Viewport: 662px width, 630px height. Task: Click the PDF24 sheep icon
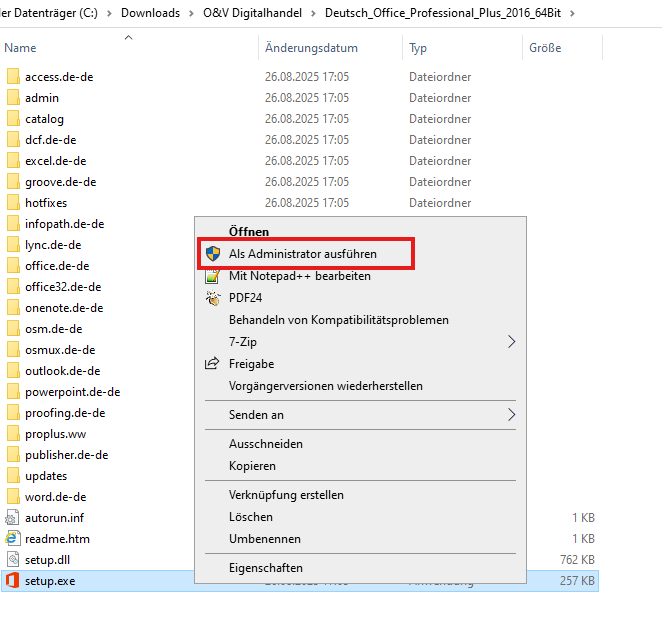pos(212,298)
